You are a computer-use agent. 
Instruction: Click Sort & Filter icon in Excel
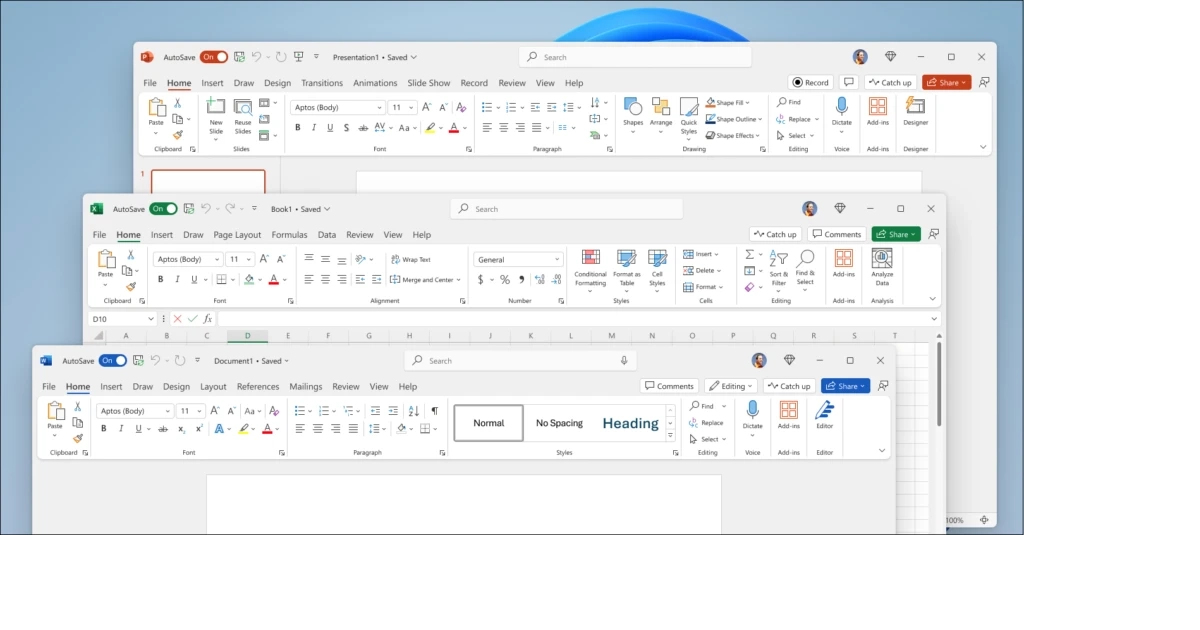(x=778, y=260)
